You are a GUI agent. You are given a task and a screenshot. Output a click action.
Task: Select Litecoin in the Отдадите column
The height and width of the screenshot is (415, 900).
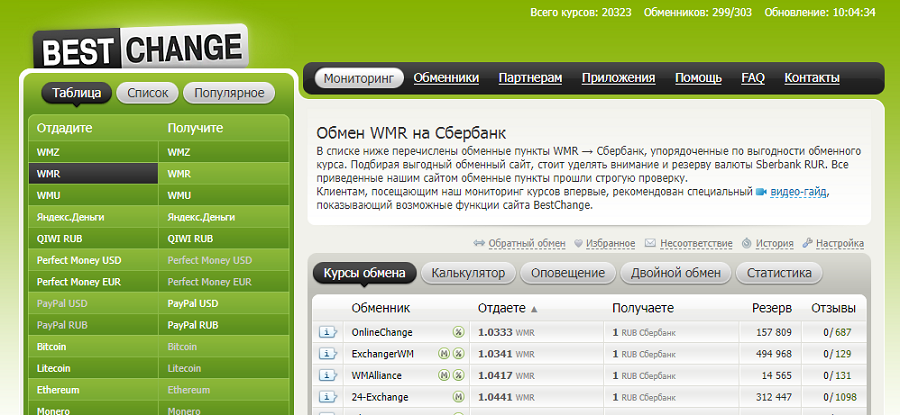(94, 369)
